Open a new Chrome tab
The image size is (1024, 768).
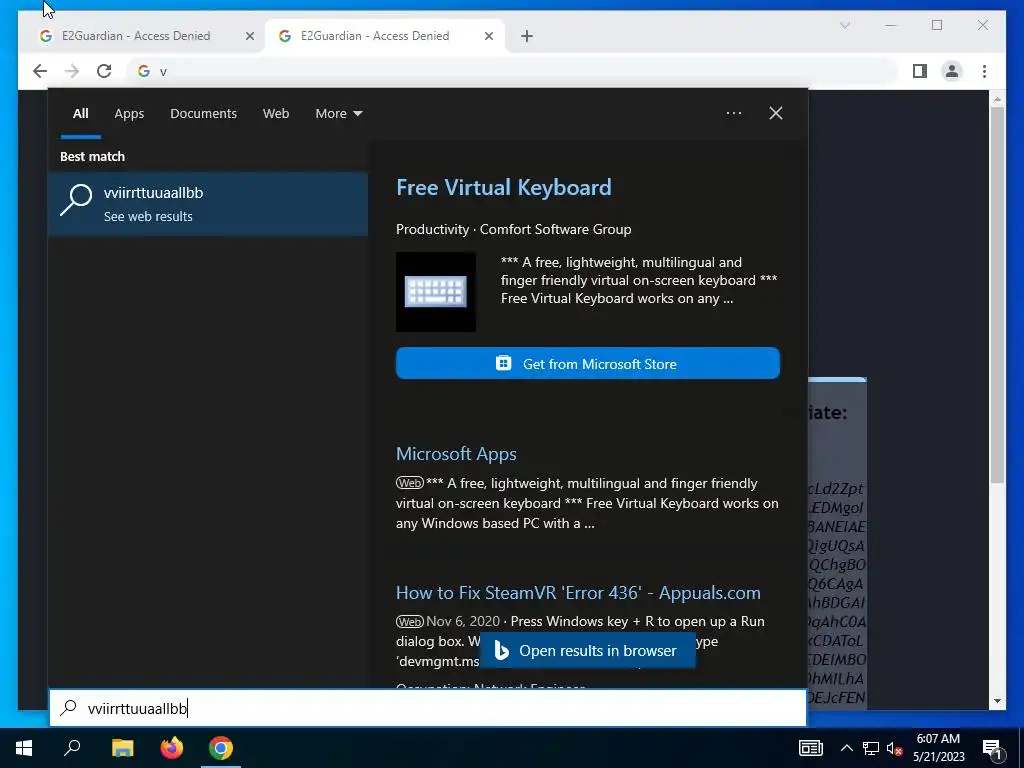[527, 36]
